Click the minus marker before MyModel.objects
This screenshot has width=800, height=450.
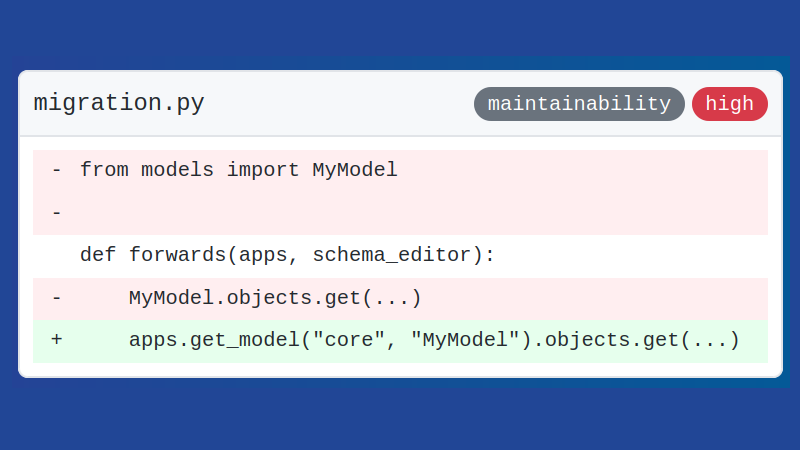57,297
